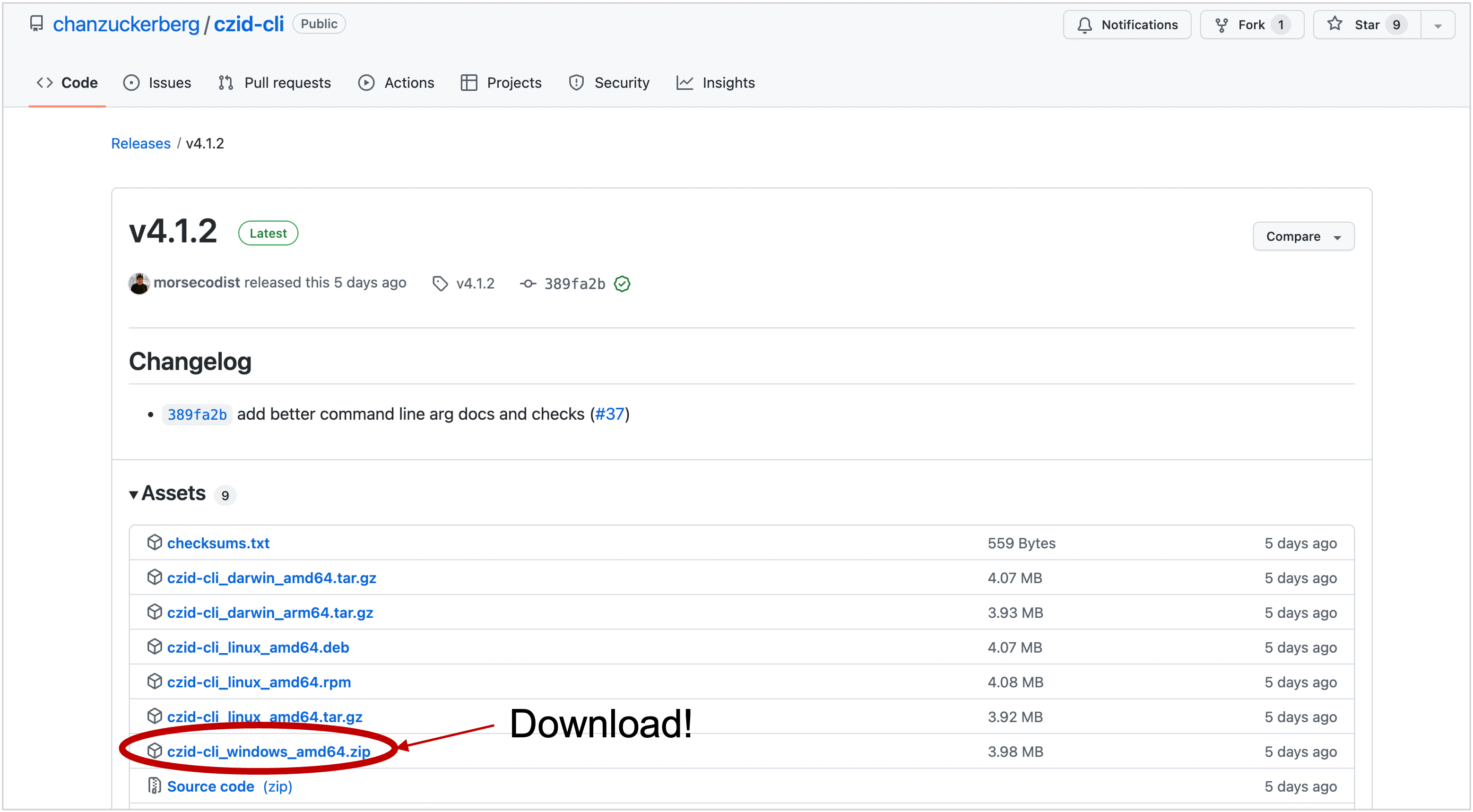The width and height of the screenshot is (1473, 812).
Task: Click the Projects table icon
Action: point(469,83)
